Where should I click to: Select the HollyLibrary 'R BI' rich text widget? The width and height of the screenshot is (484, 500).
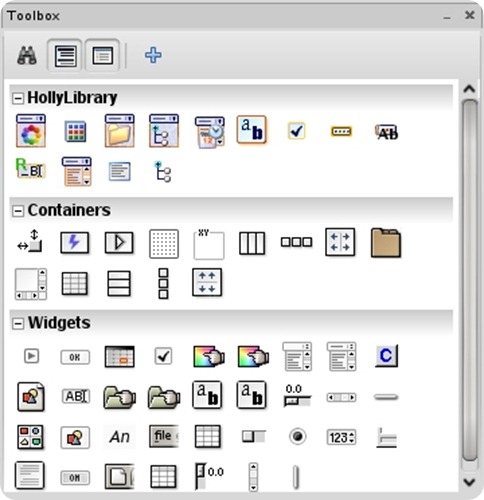coord(31,168)
